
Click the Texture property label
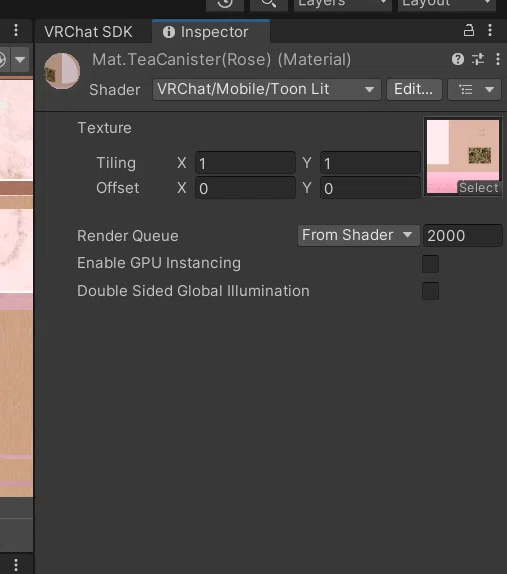104,128
